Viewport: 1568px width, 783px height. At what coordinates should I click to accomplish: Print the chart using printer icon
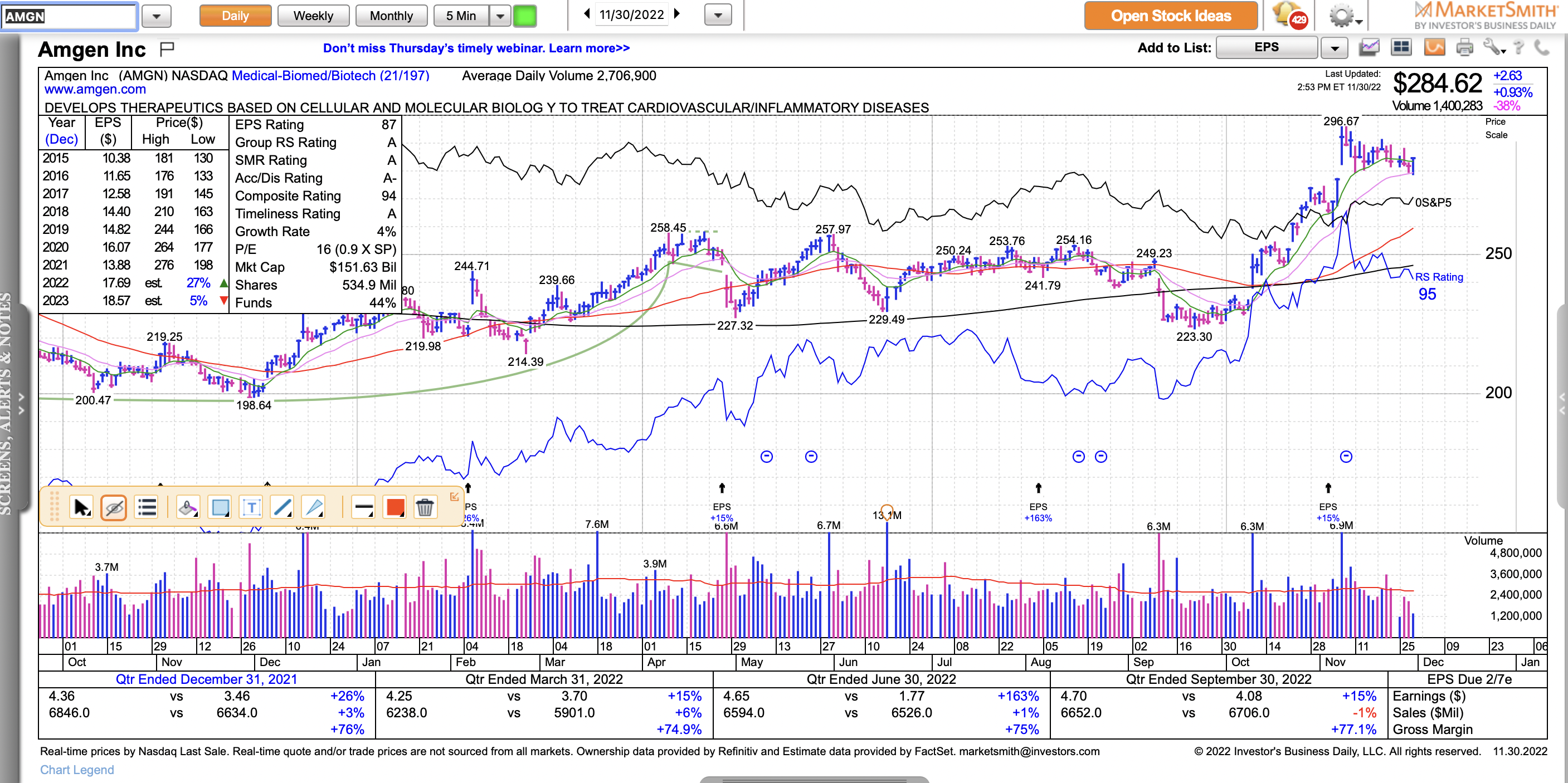1464,47
